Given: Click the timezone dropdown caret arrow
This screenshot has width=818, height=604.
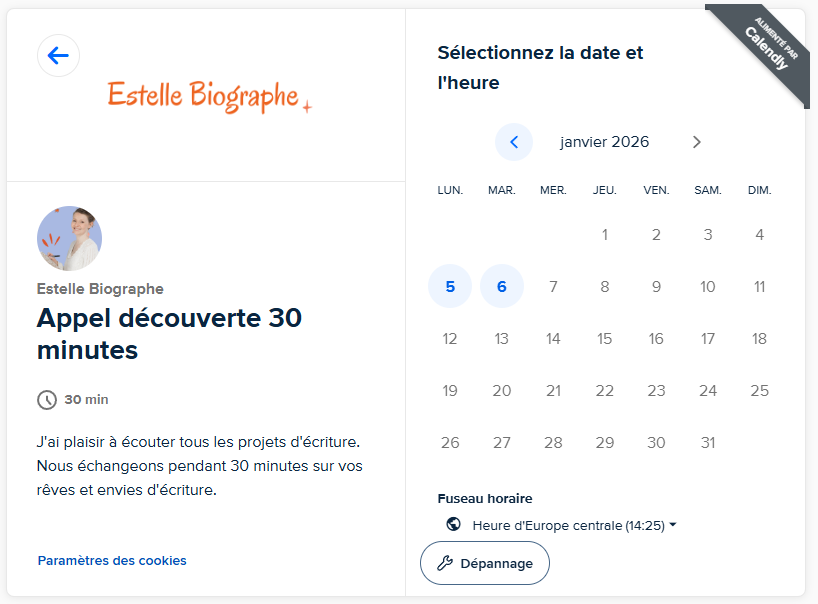Looking at the screenshot, I should click(x=673, y=525).
